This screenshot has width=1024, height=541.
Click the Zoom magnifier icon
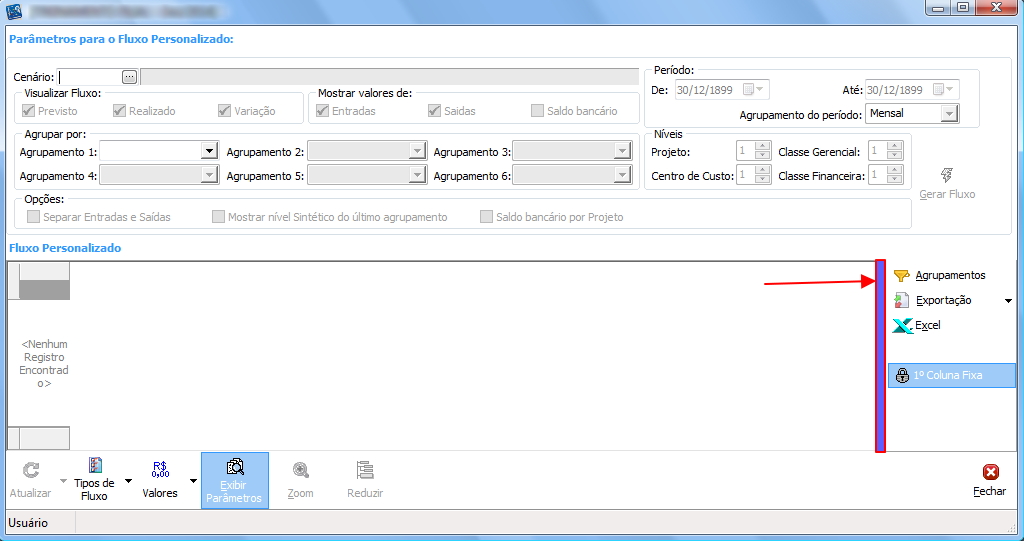300,469
